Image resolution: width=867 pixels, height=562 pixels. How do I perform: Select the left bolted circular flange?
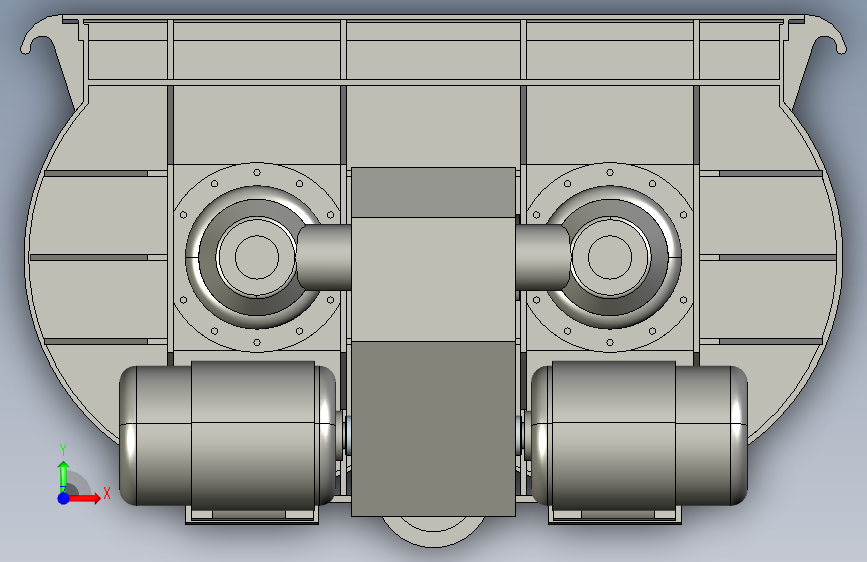[257, 257]
